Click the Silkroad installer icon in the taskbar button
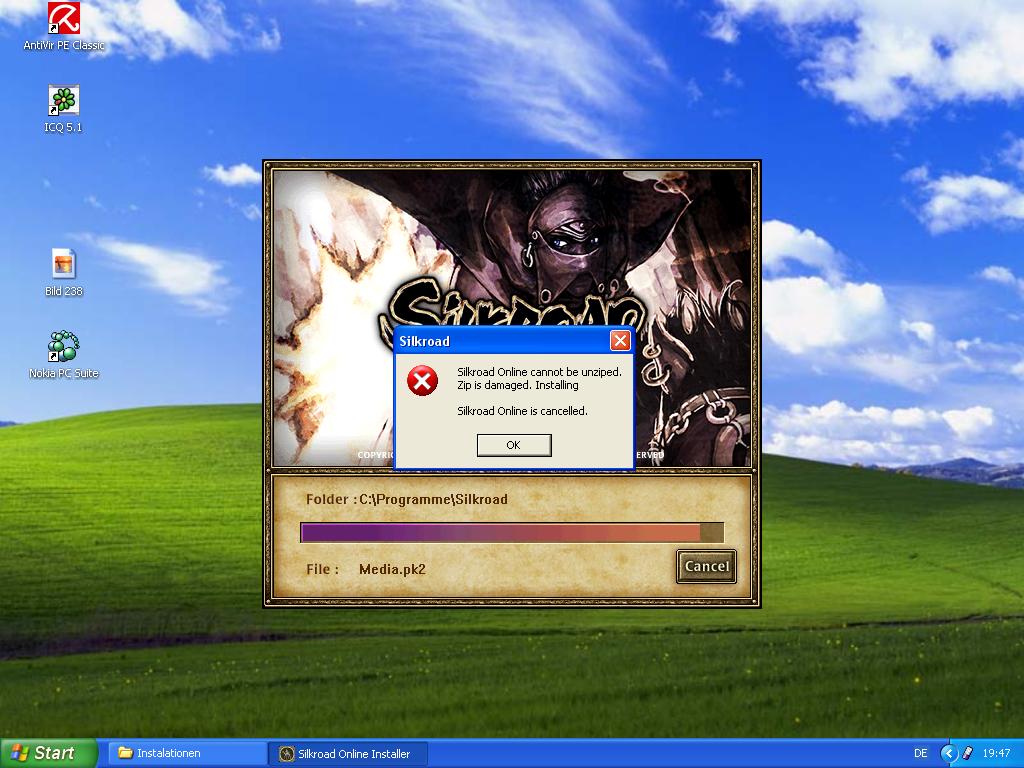Viewport: 1024px width, 768px height. [286, 754]
